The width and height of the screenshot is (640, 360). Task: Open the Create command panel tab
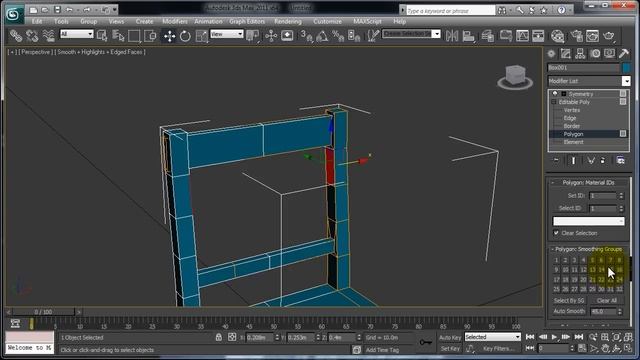click(551, 53)
